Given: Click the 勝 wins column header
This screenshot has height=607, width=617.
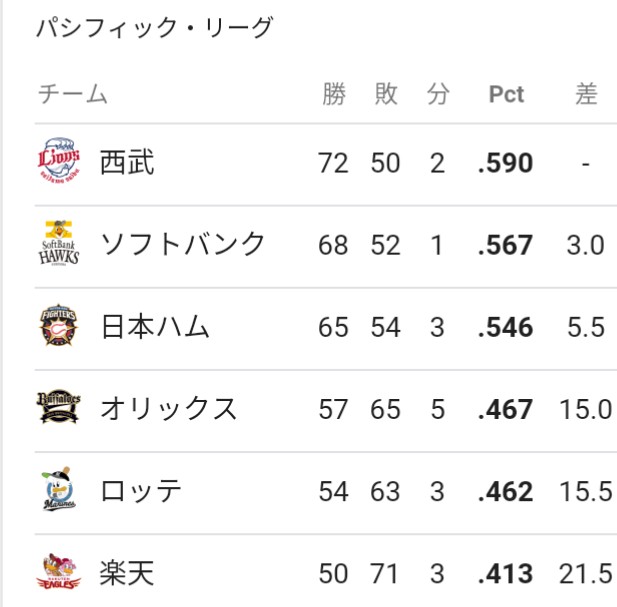Looking at the screenshot, I should pyautogui.click(x=334, y=94).
